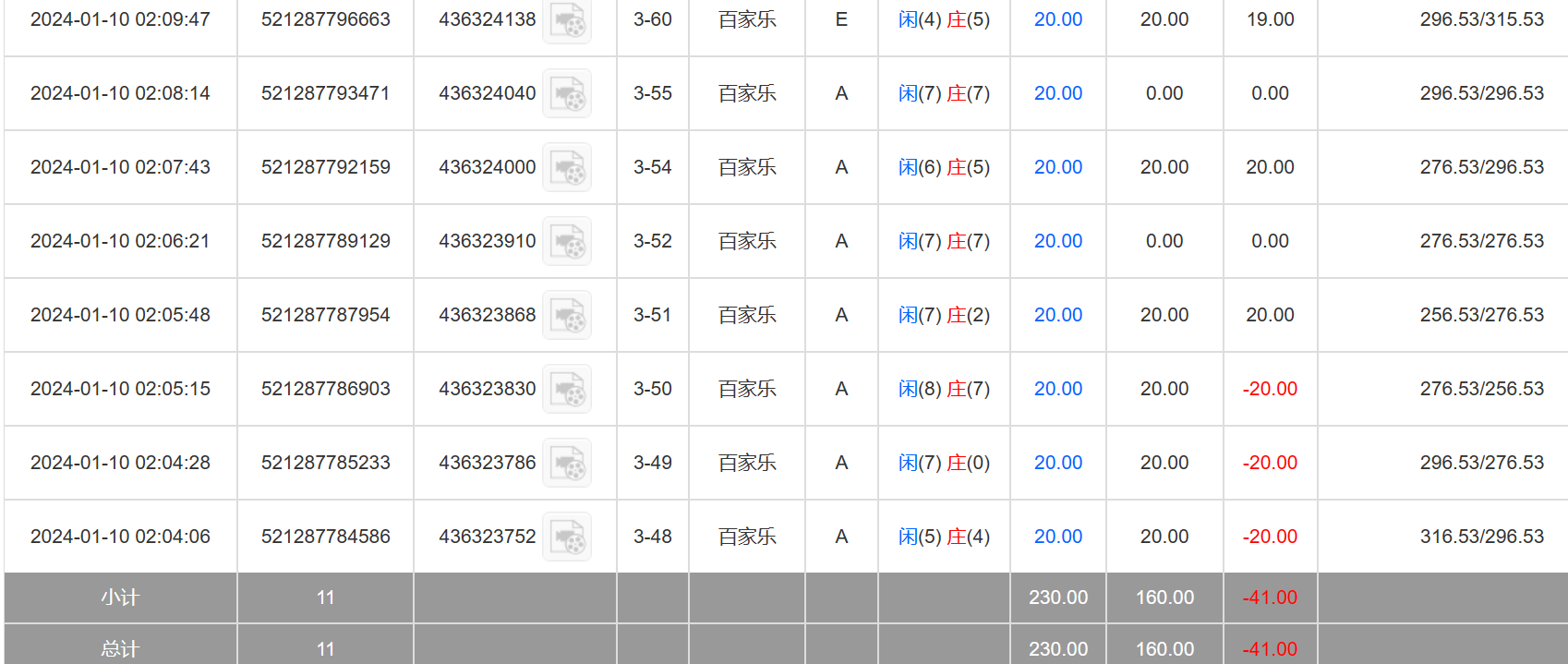Click bet amount 20.00 in row 3-52
Viewport: 1568px width, 664px height.
pos(1058,241)
